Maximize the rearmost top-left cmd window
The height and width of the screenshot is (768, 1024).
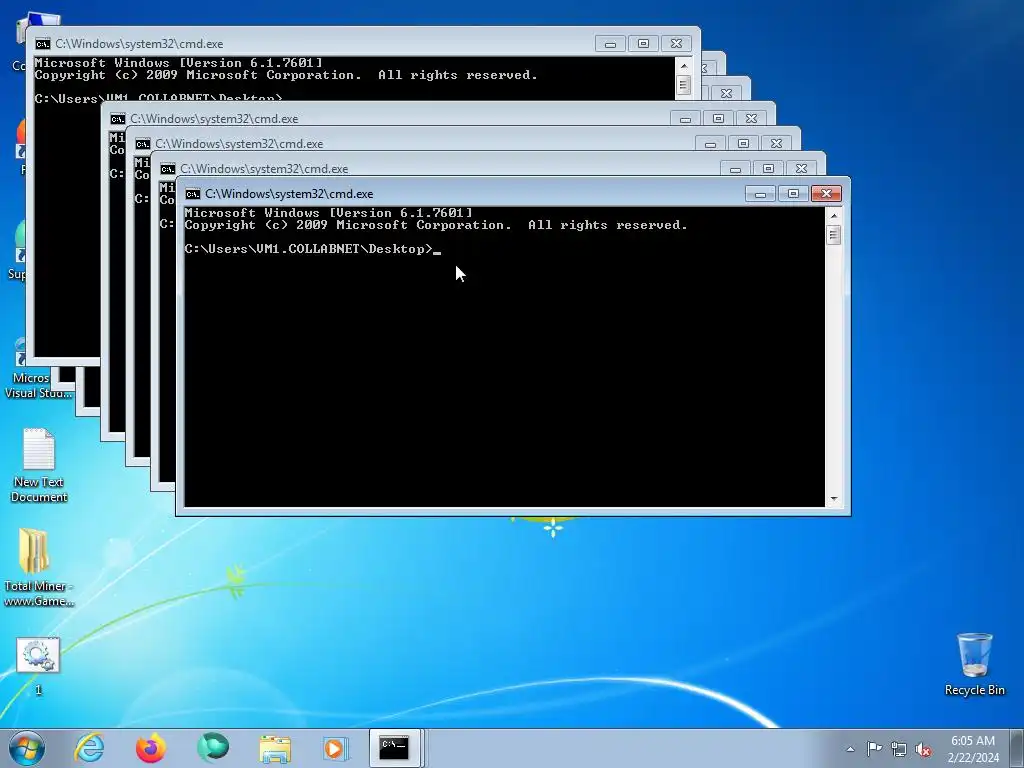coord(643,43)
